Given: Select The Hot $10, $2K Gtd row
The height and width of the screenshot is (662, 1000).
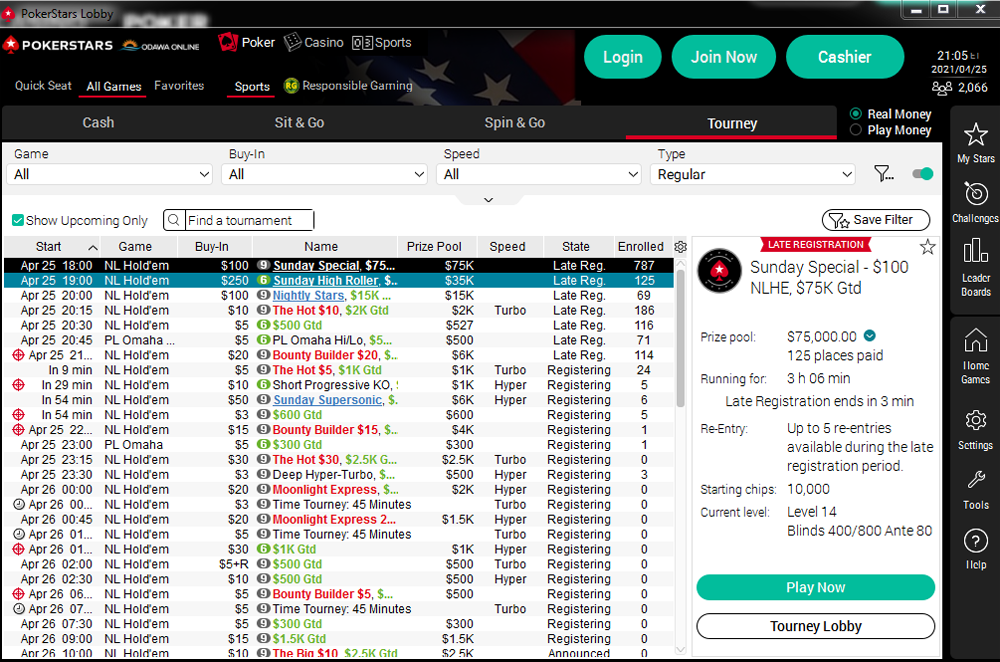Looking at the screenshot, I should click(339, 311).
